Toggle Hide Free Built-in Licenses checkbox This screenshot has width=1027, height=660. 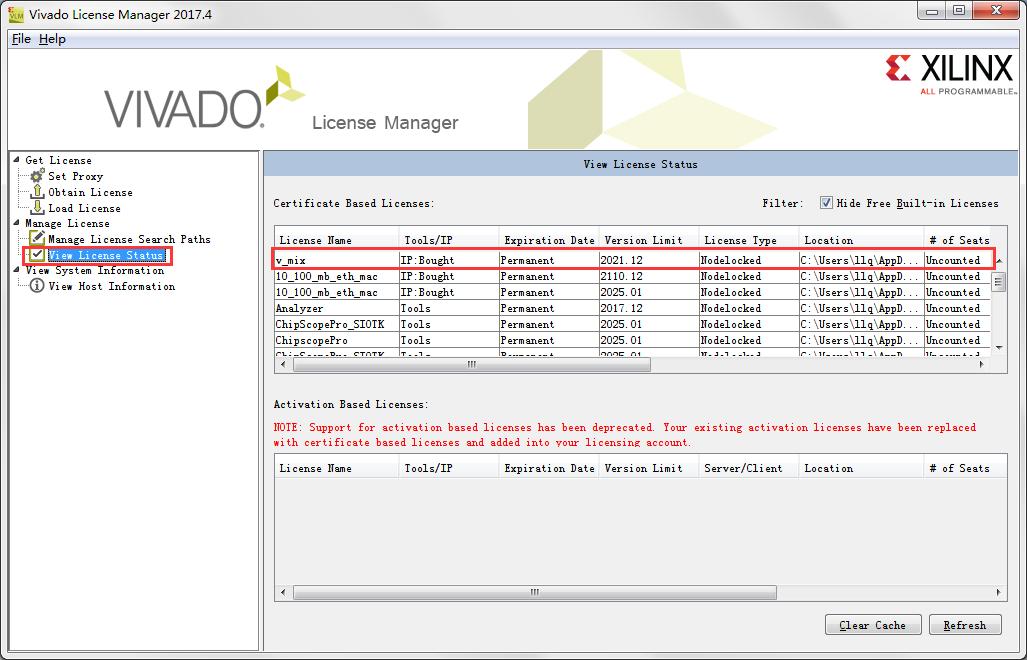(826, 203)
